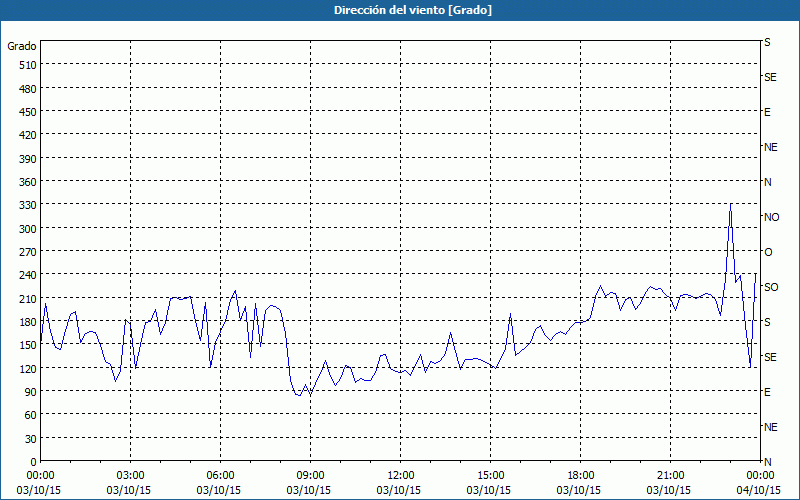The width and height of the screenshot is (800, 500).
Task: Select the "N" compass label beside the 360 gridline
Action: click(767, 182)
